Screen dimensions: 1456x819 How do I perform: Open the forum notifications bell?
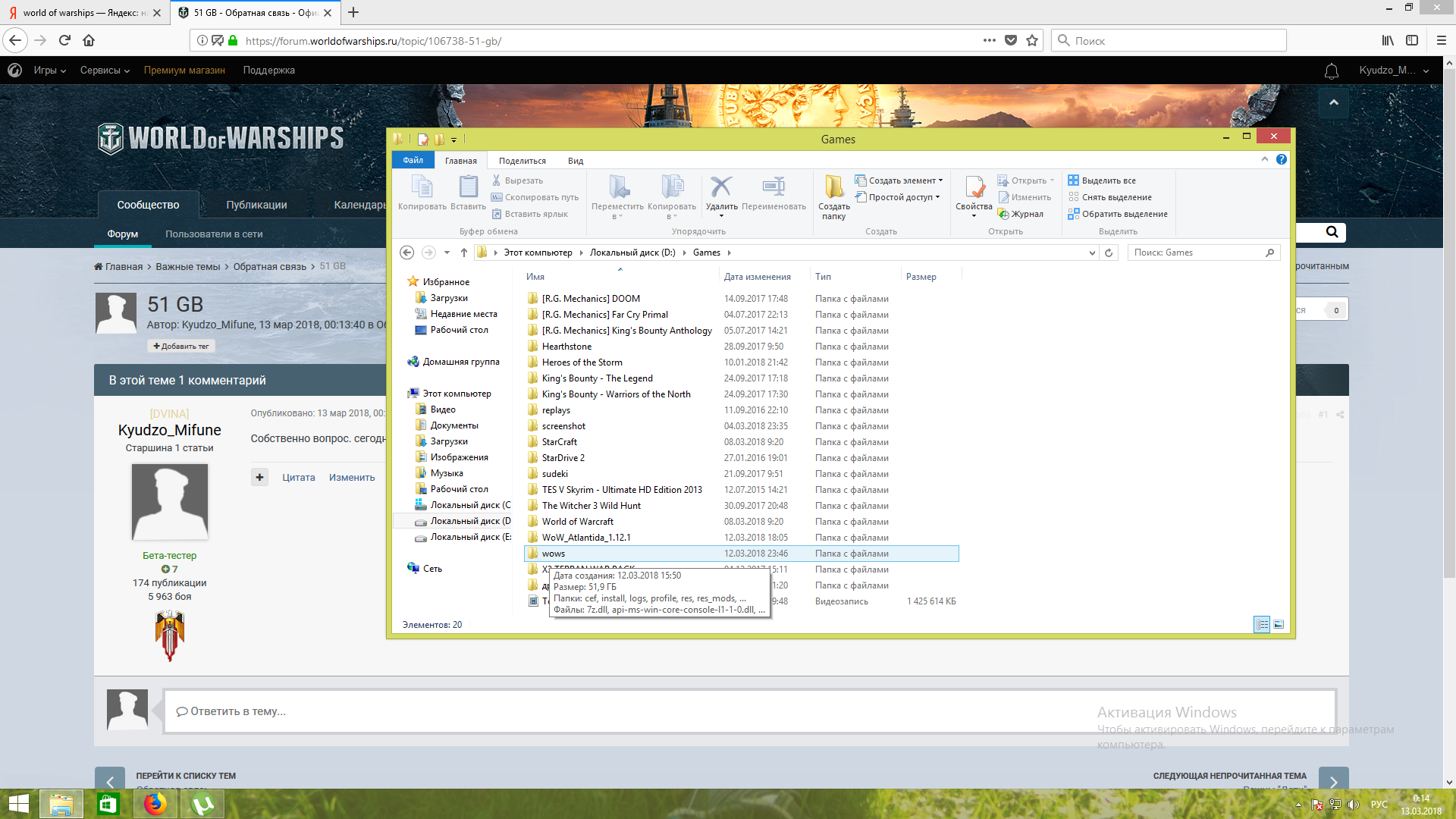click(1331, 71)
